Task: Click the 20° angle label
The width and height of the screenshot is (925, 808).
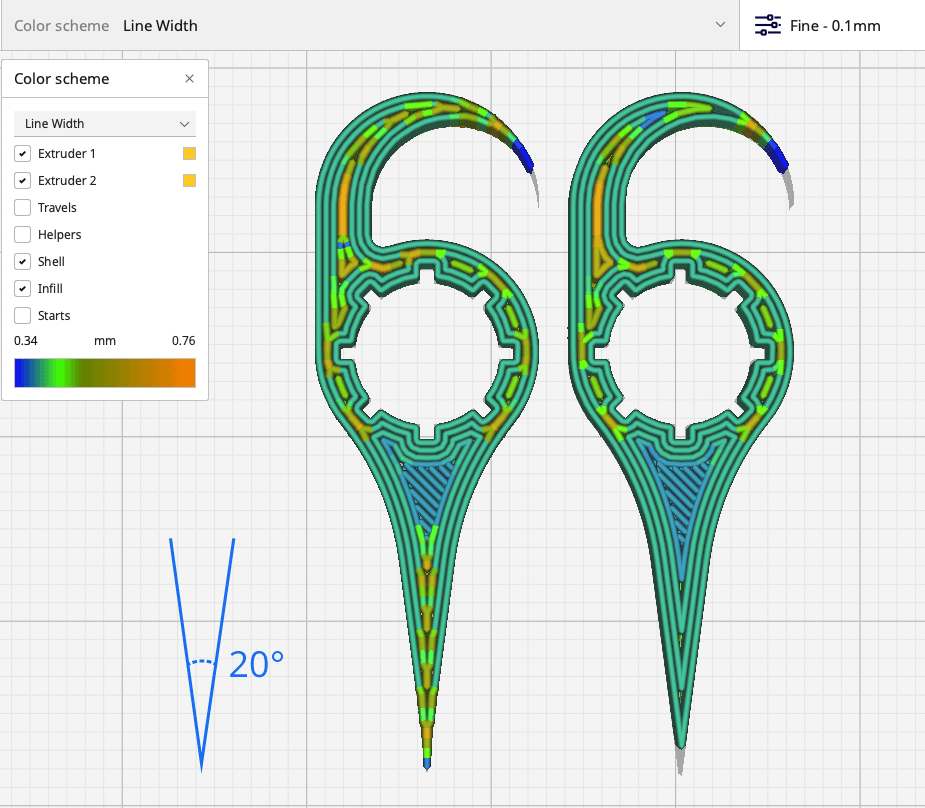Action: (256, 665)
